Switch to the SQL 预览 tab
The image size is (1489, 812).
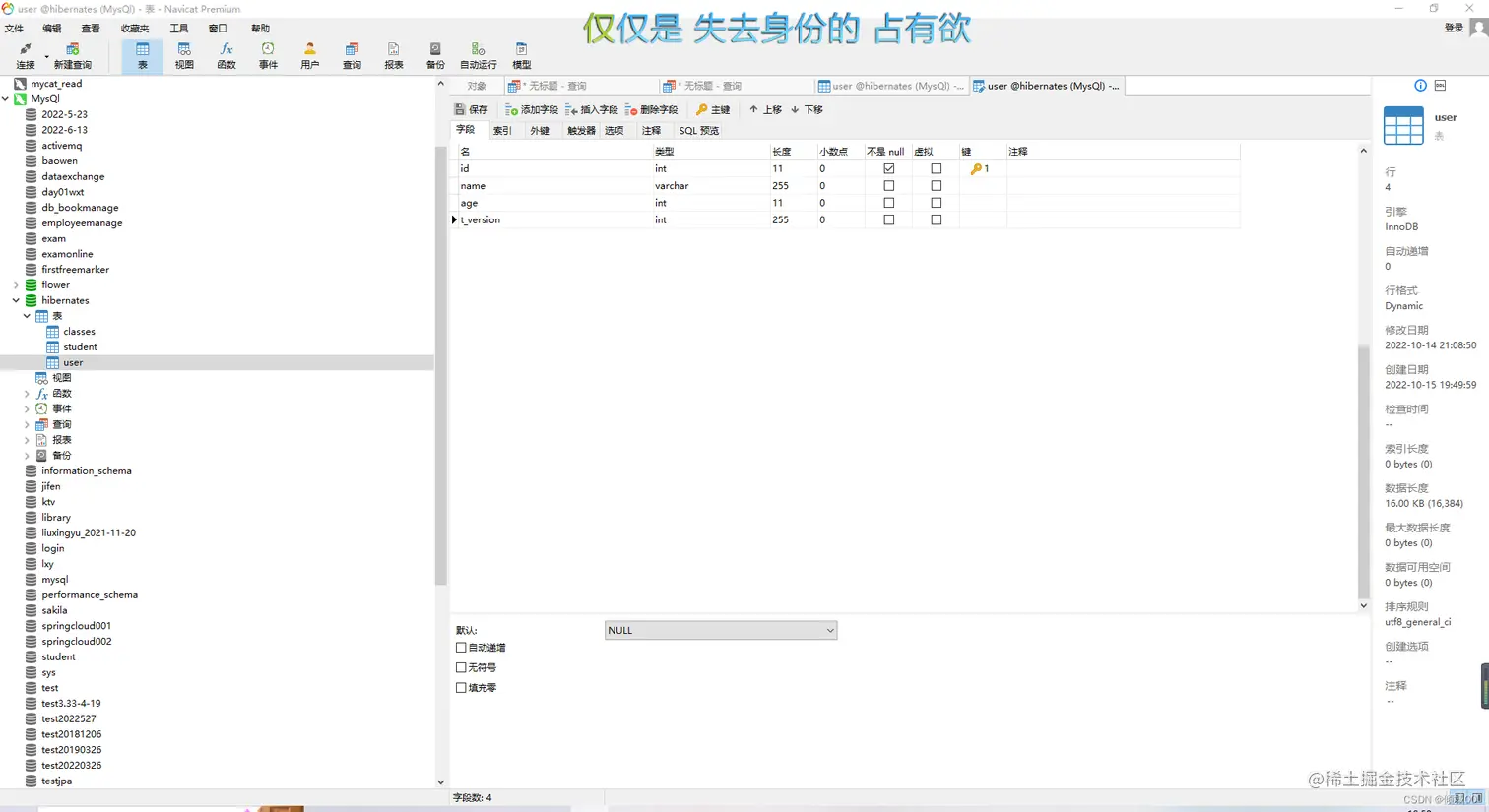[x=699, y=130]
